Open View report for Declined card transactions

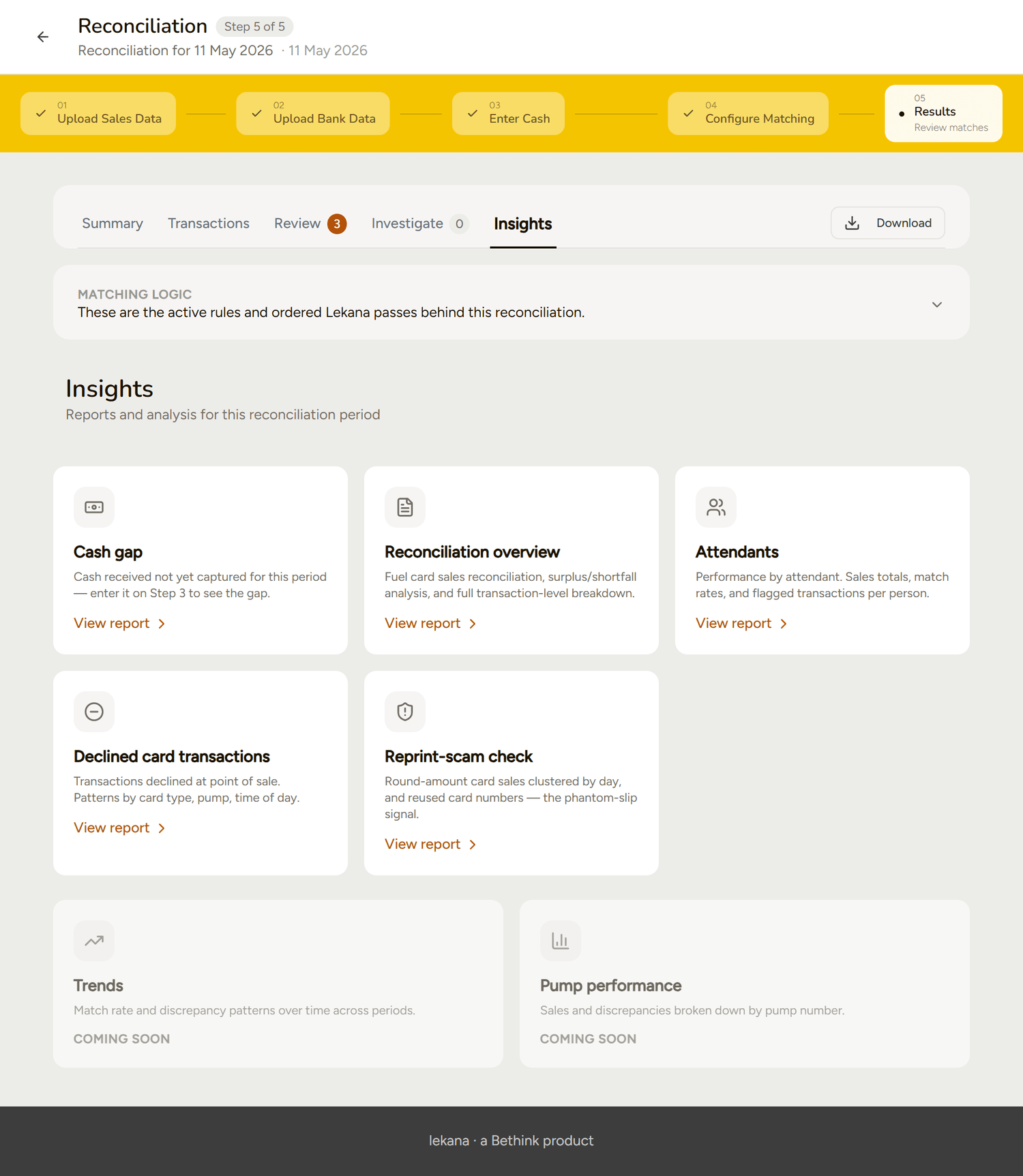(119, 828)
